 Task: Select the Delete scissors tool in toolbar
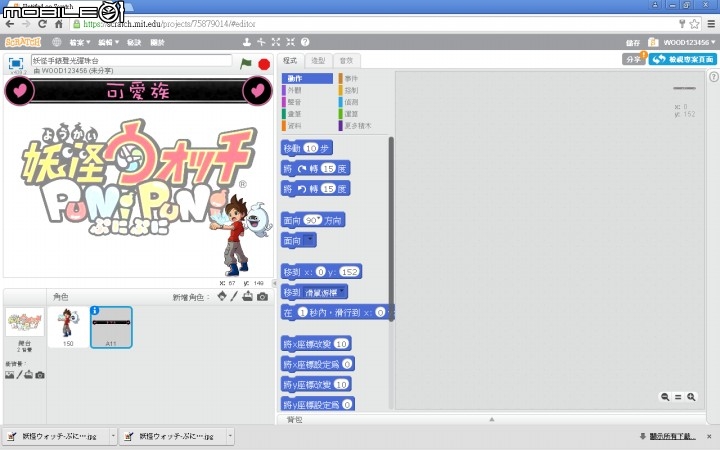pos(261,42)
